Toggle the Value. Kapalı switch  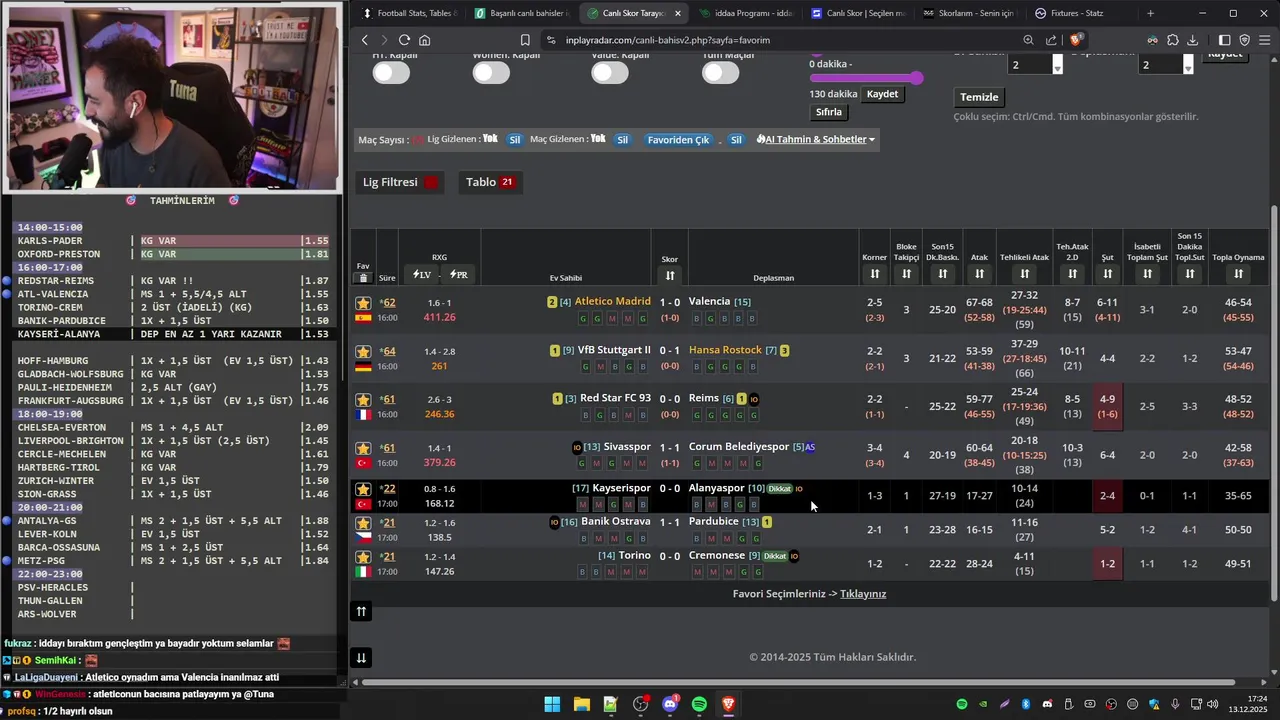coord(610,73)
